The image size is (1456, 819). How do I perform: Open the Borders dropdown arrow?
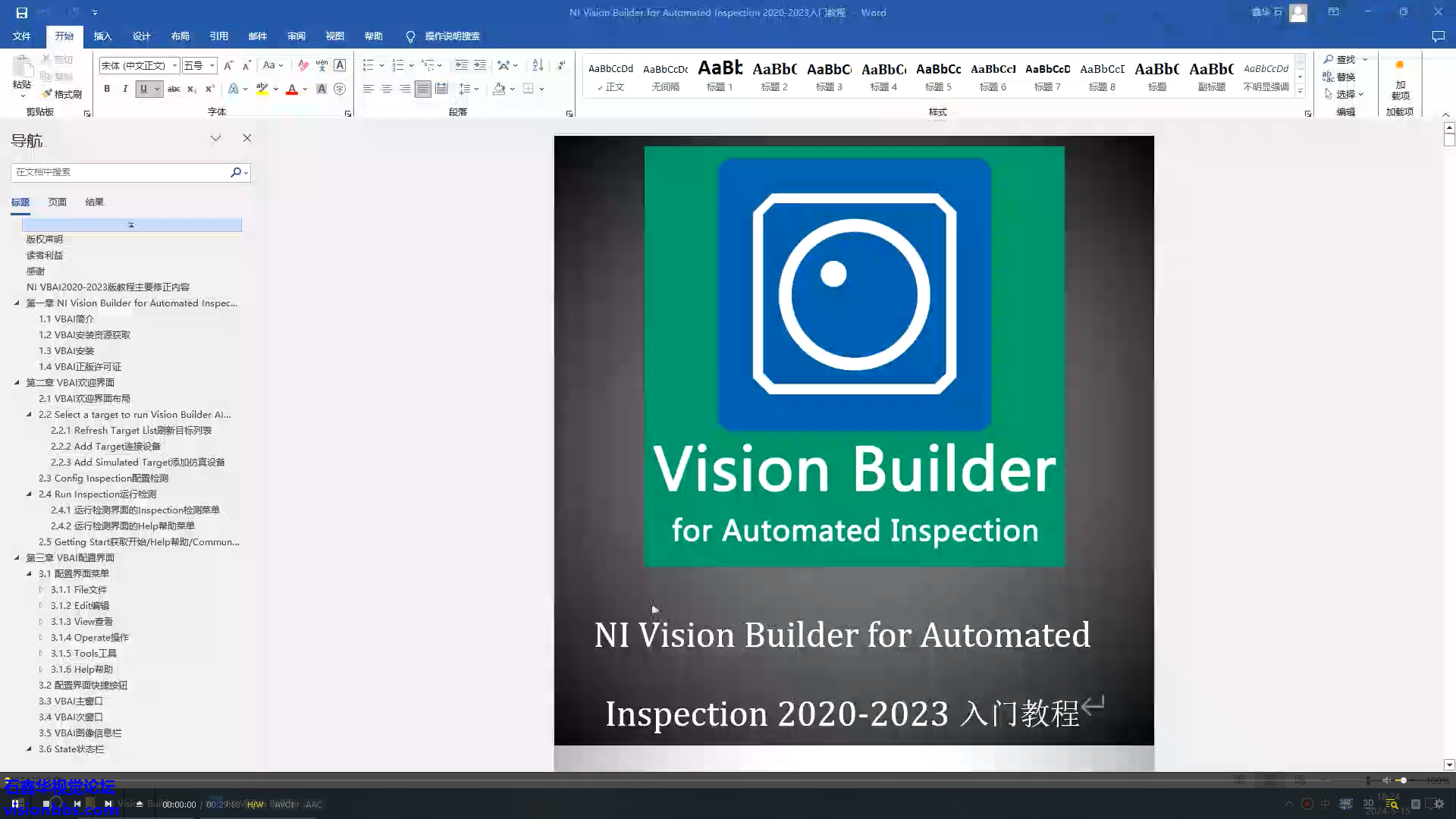[541, 89]
